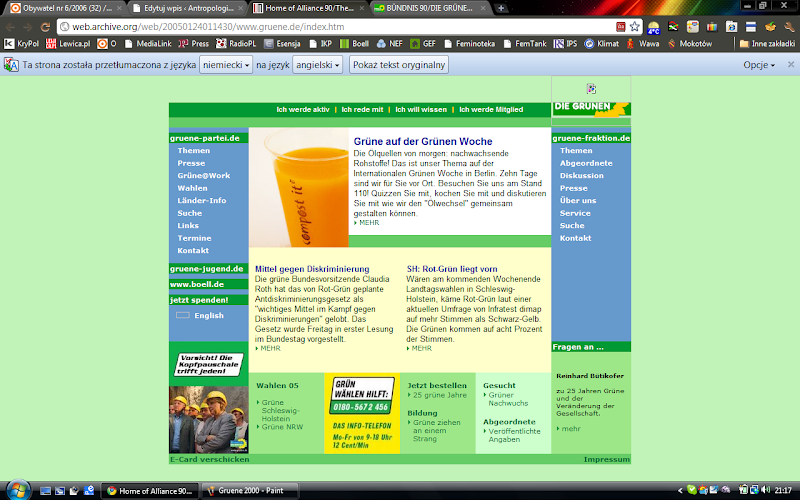
Task: Open the target language dropdown 'angielski'
Action: pyautogui.click(x=317, y=65)
